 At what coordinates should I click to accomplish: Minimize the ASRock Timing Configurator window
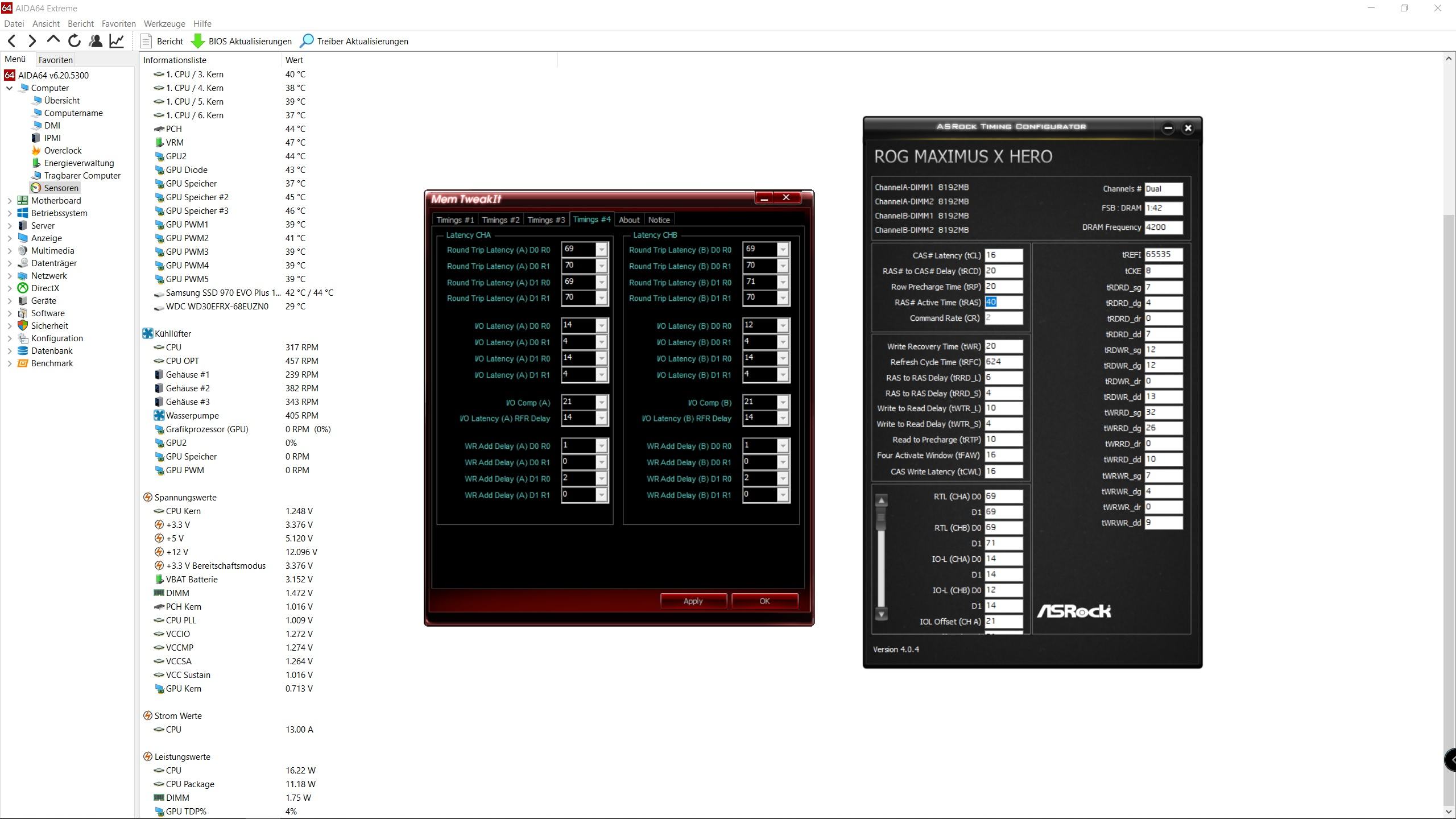tap(1168, 128)
